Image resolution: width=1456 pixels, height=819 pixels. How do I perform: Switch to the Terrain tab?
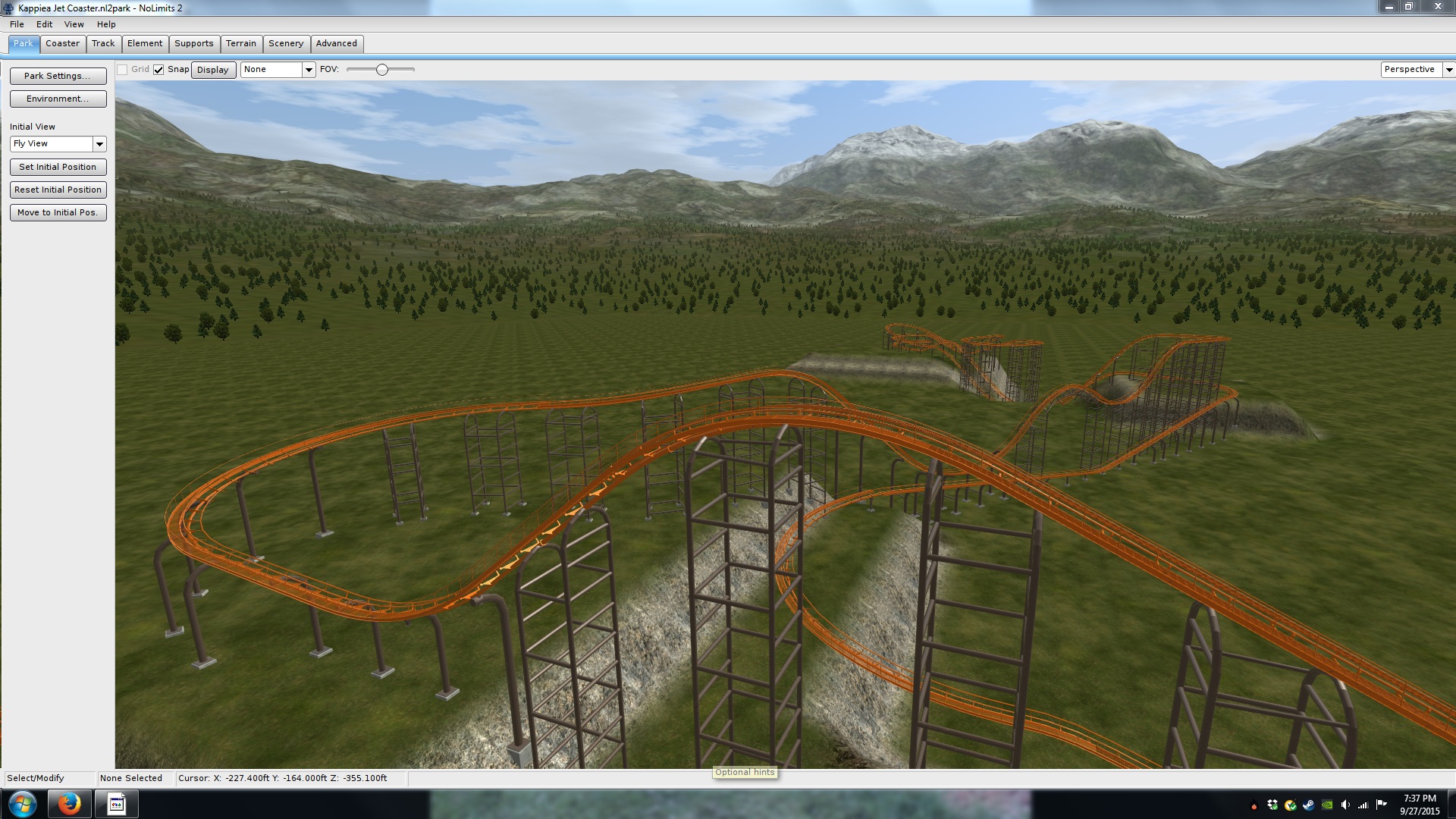click(x=240, y=43)
